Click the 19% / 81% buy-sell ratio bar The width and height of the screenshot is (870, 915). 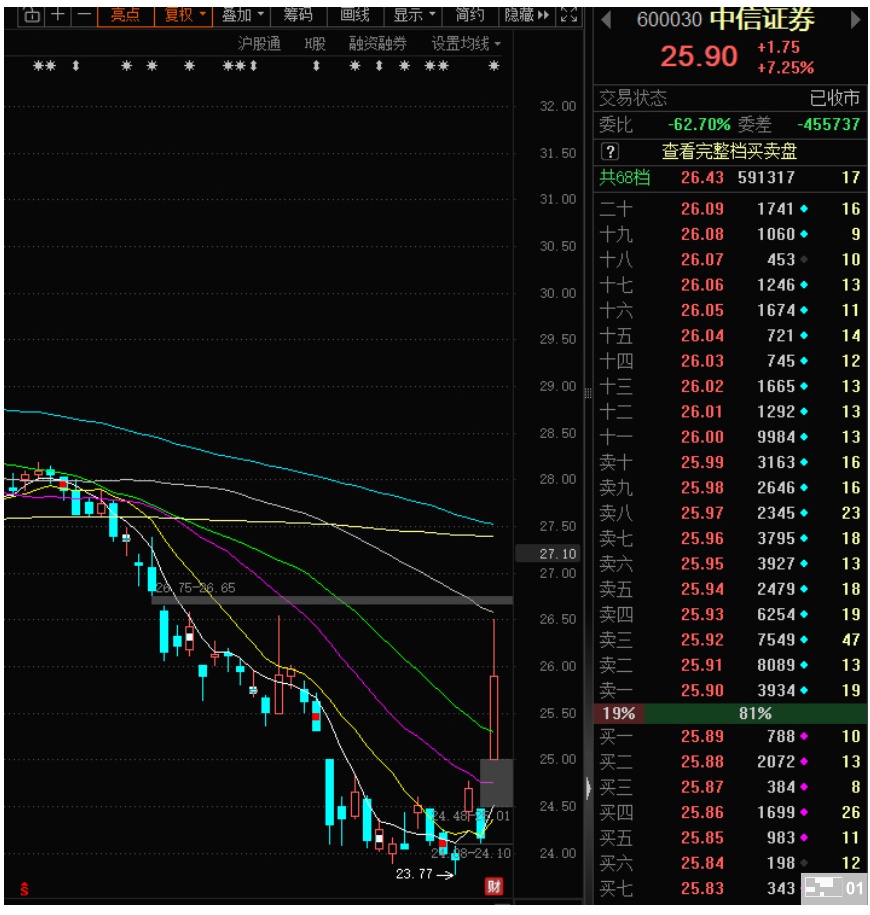click(730, 713)
